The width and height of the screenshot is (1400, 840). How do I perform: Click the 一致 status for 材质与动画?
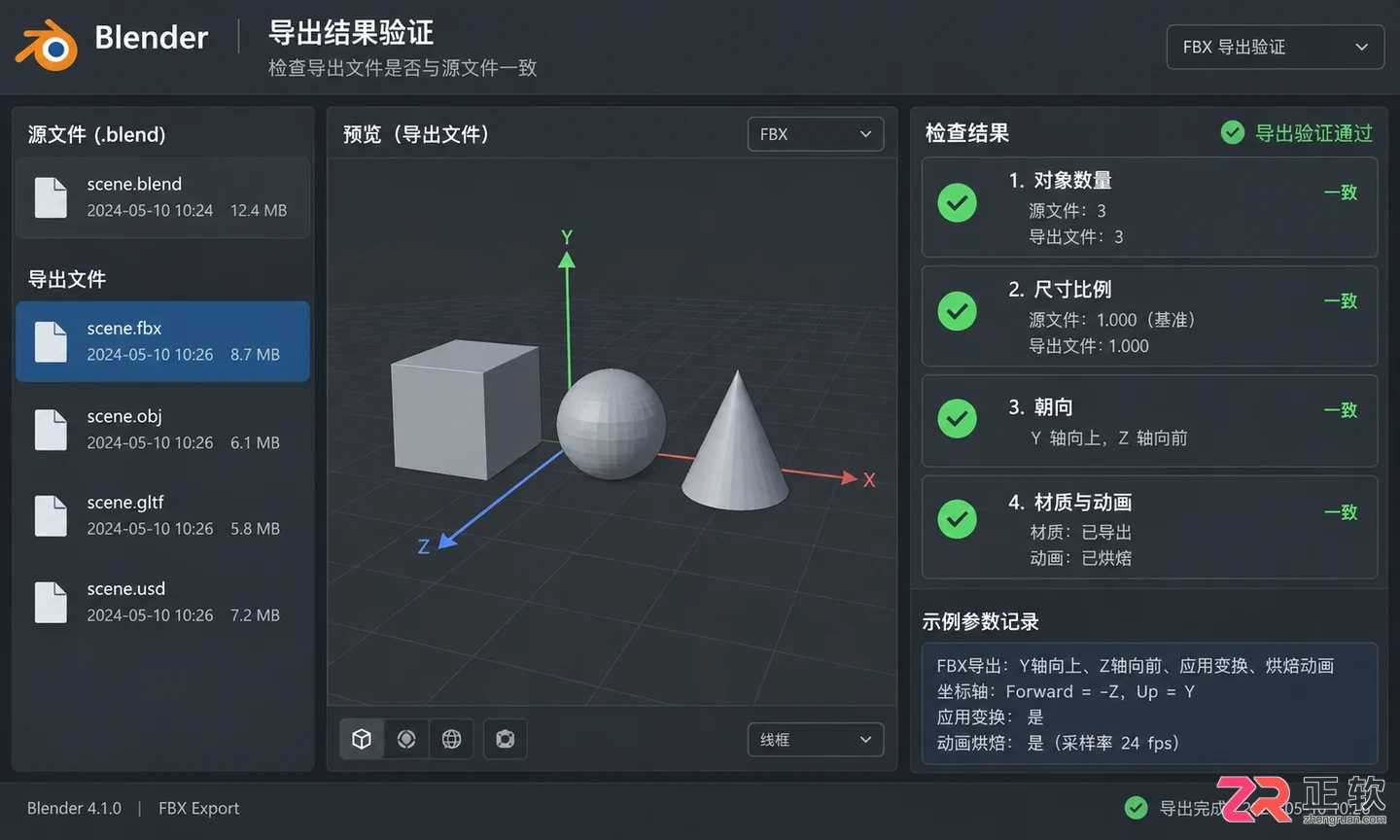pyautogui.click(x=1341, y=512)
